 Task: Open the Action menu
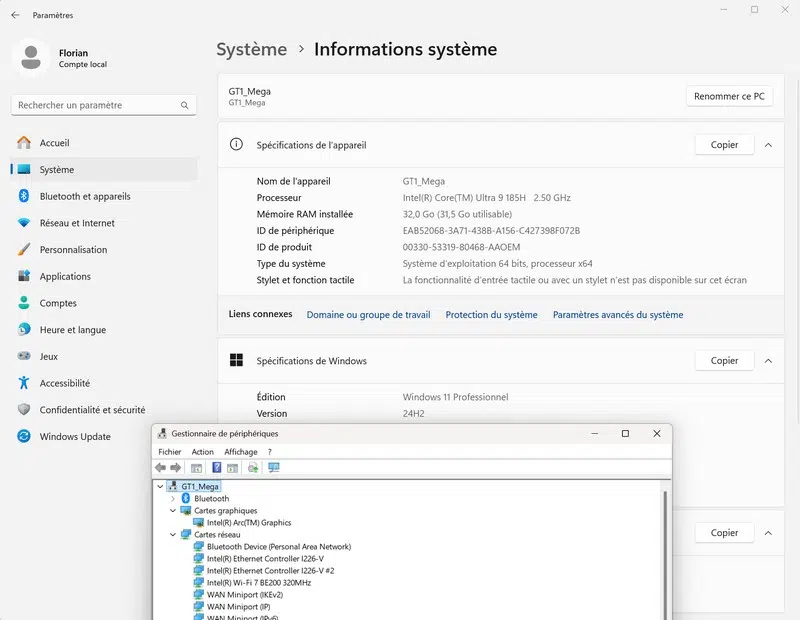(x=203, y=452)
